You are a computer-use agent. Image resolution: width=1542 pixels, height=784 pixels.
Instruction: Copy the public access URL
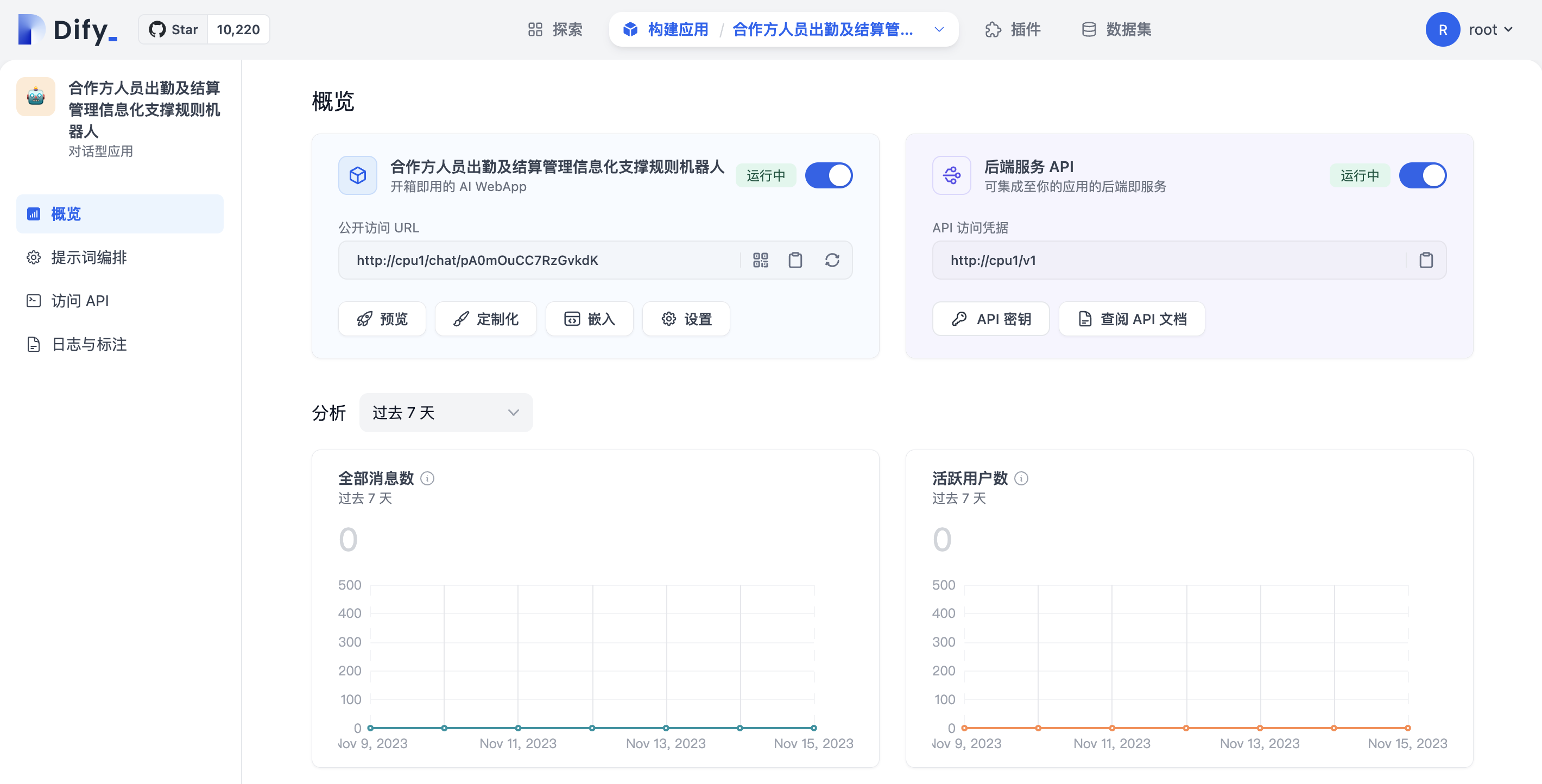[795, 260]
